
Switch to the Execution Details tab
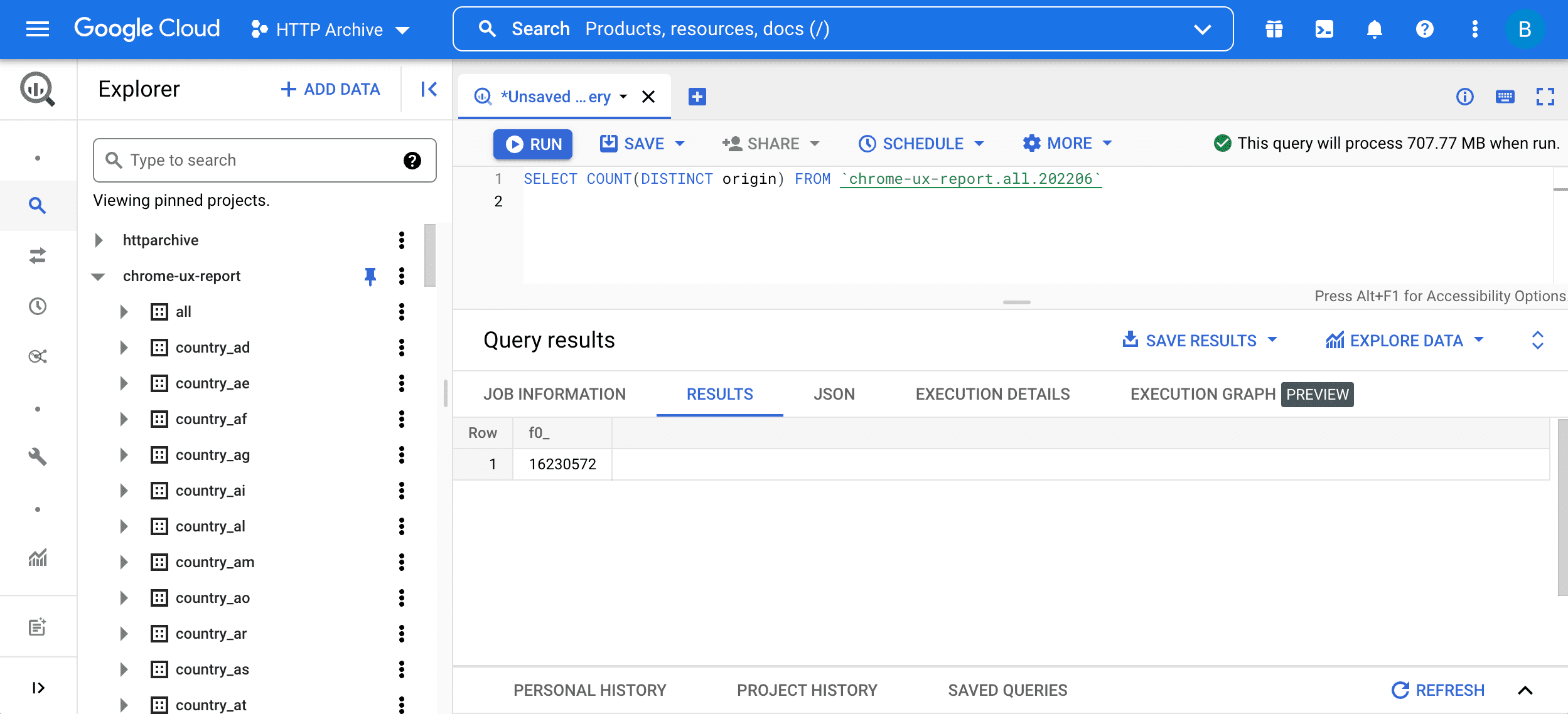click(x=992, y=393)
